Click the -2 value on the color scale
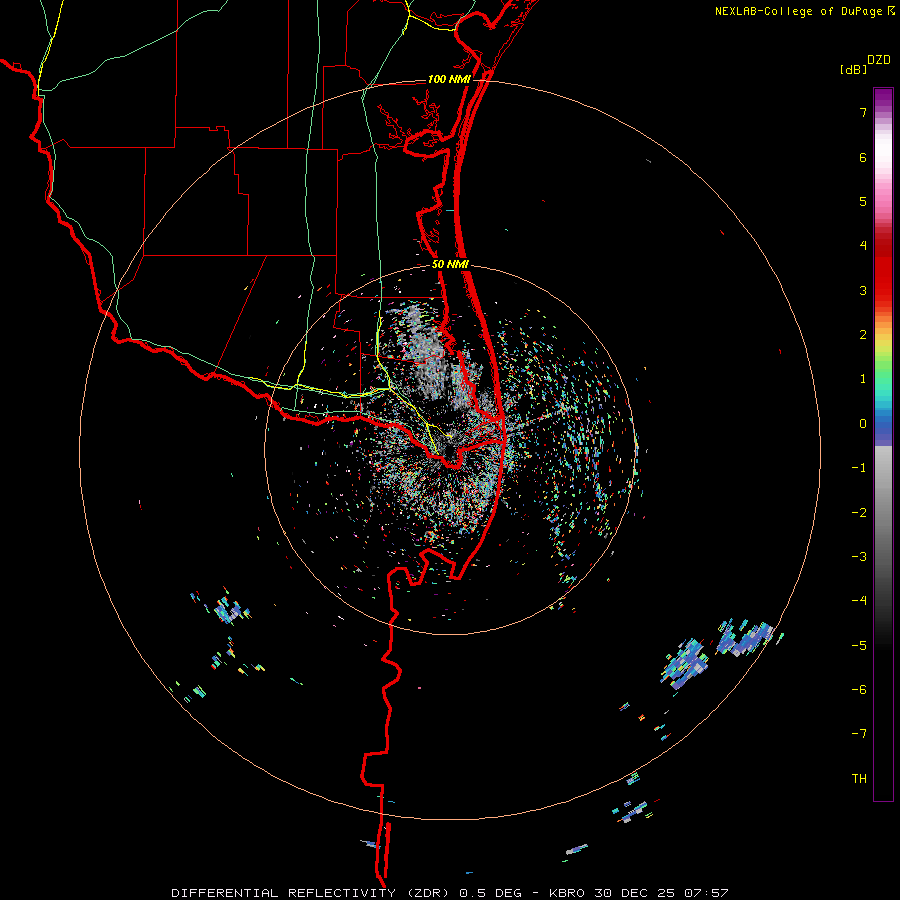Viewport: 900px width, 900px height. click(x=859, y=513)
